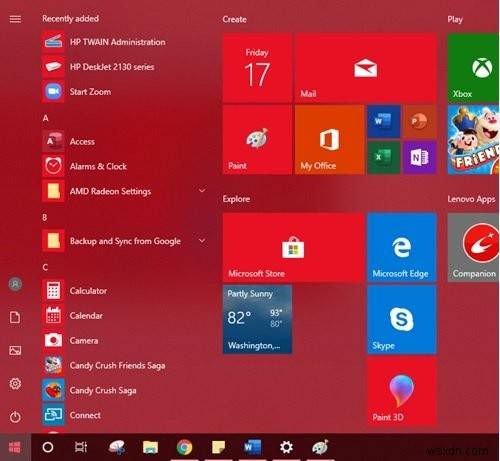The width and height of the screenshot is (500, 461).
Task: Open Task View on taskbar
Action: 81,447
